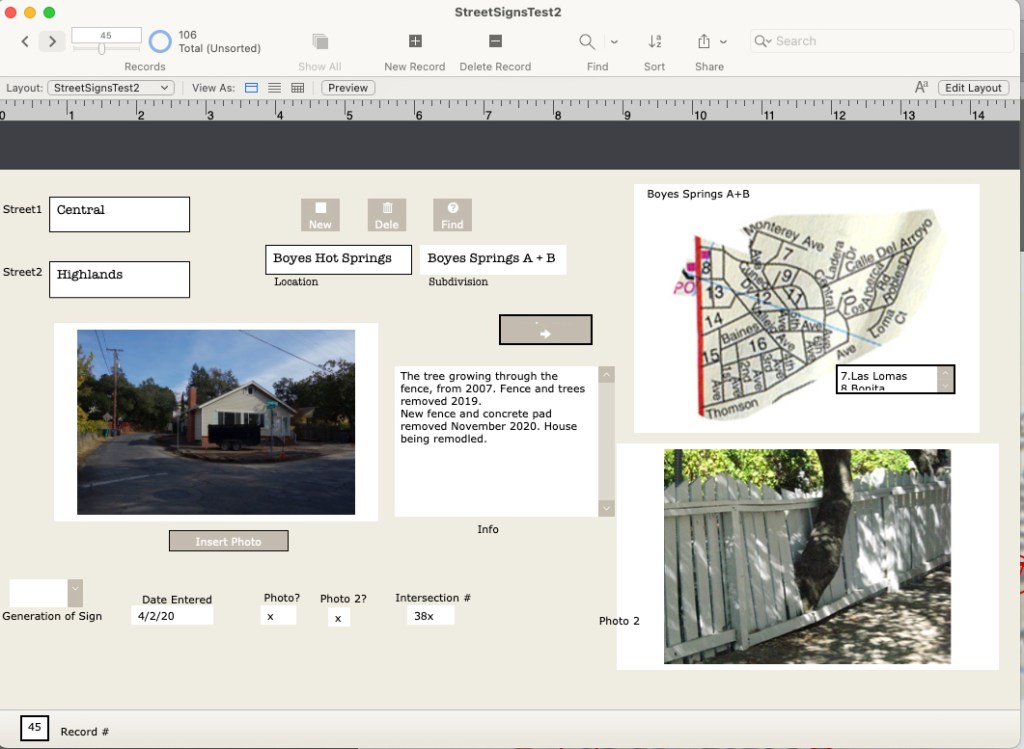Click the Preview button
The image size is (1024, 749).
click(348, 88)
